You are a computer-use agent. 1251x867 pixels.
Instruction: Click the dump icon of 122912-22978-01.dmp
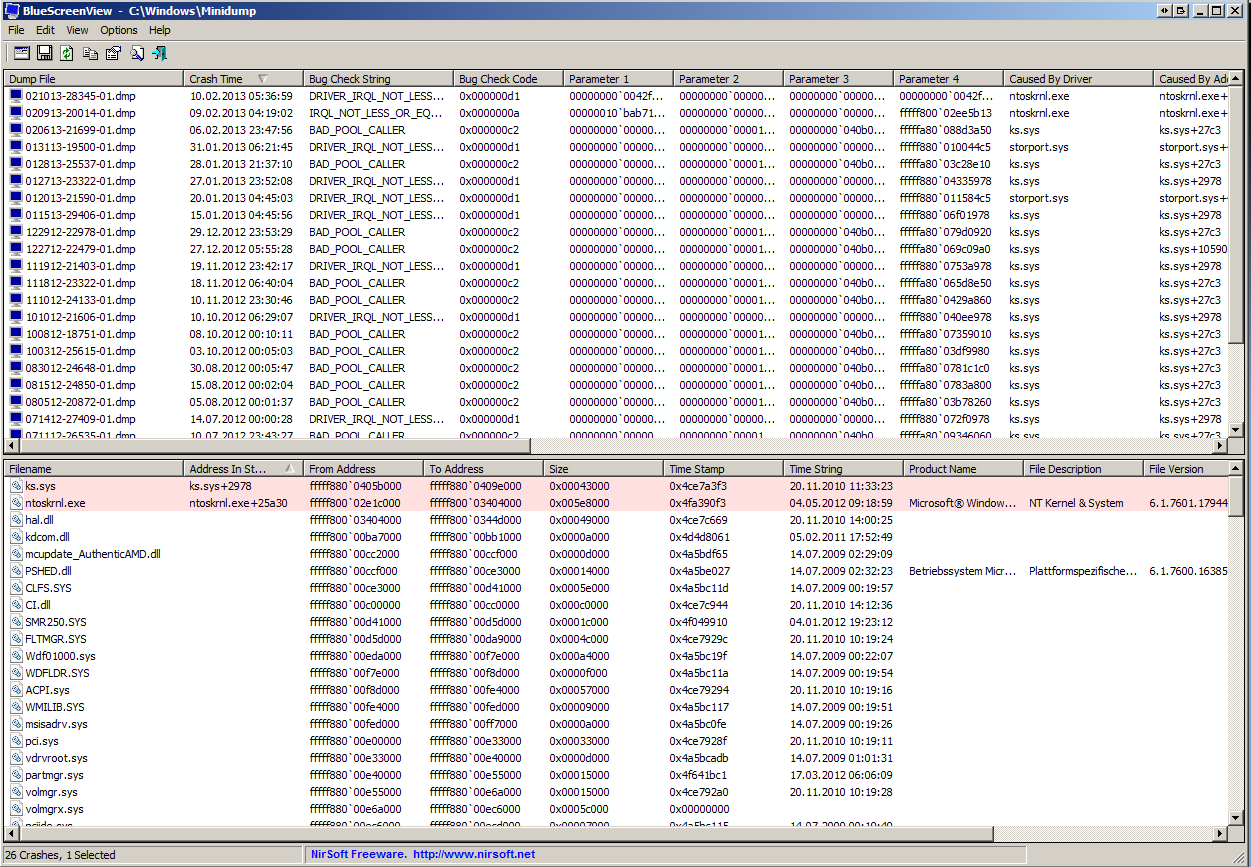16,232
